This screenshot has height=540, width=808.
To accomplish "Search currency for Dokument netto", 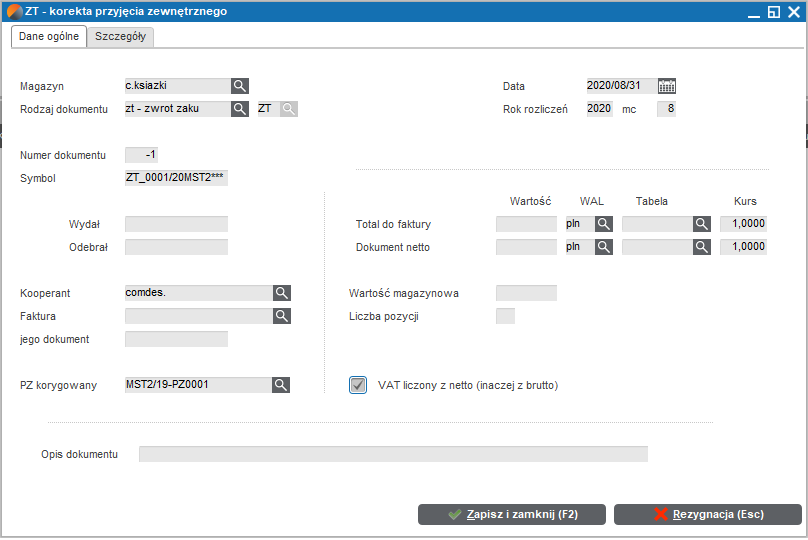I will (603, 247).
